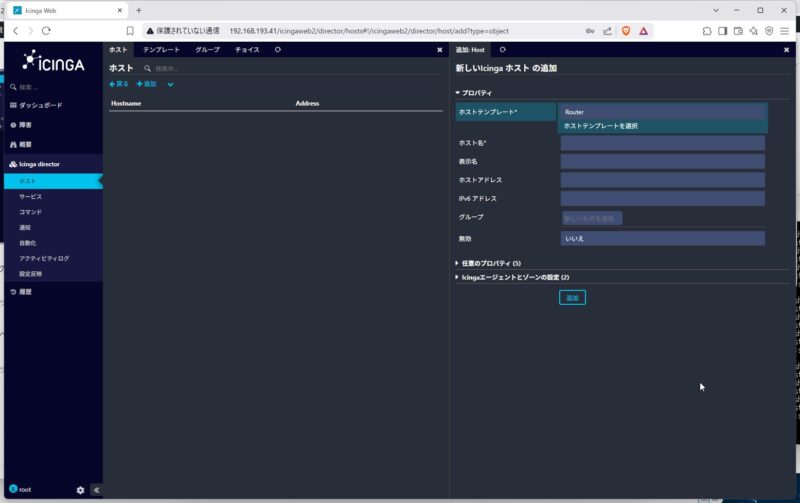Image resolution: width=800 pixels, height=503 pixels.
Task: Click 表示名 input field
Action: point(663,162)
